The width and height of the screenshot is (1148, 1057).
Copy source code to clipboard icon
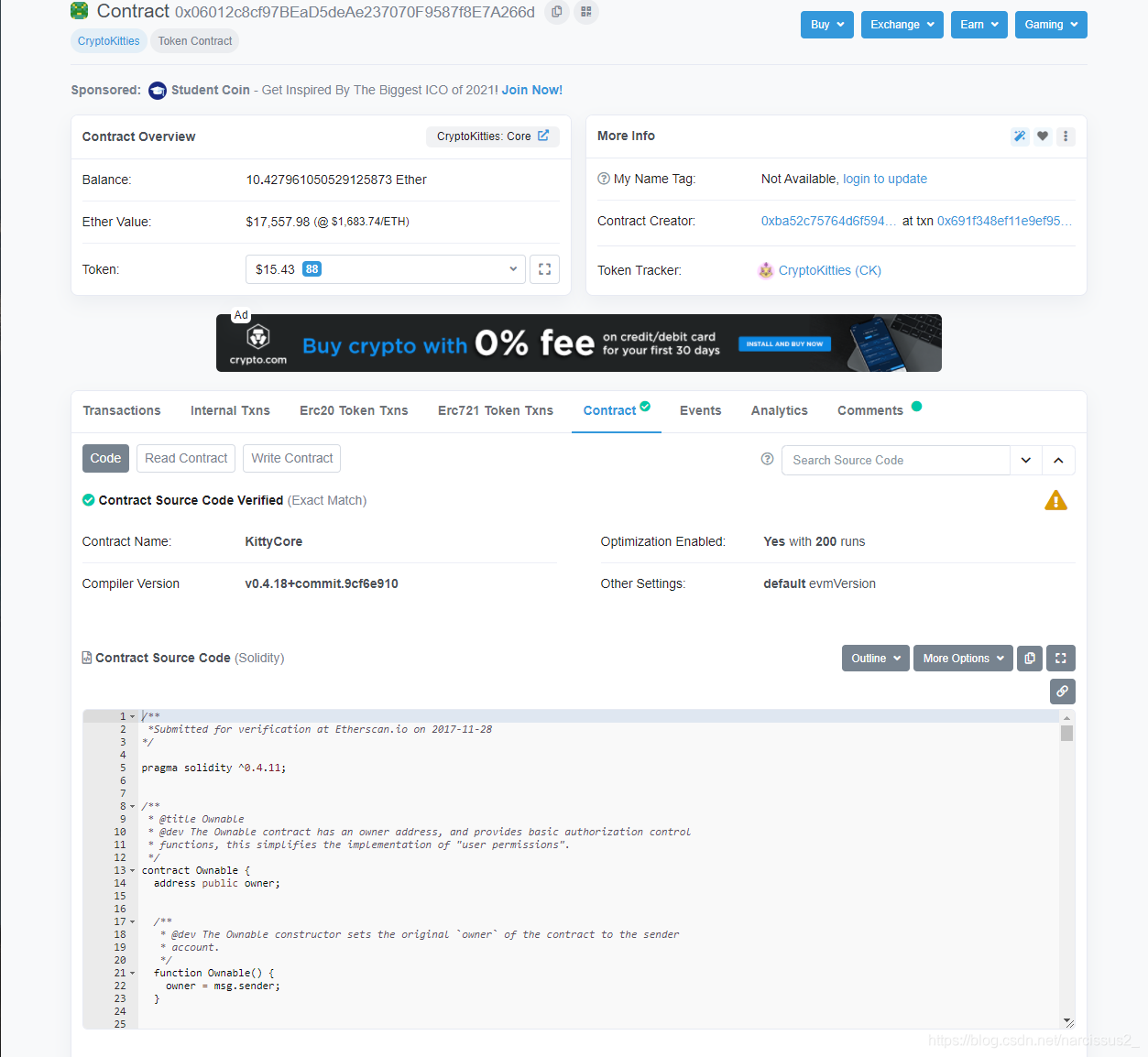(x=1030, y=659)
